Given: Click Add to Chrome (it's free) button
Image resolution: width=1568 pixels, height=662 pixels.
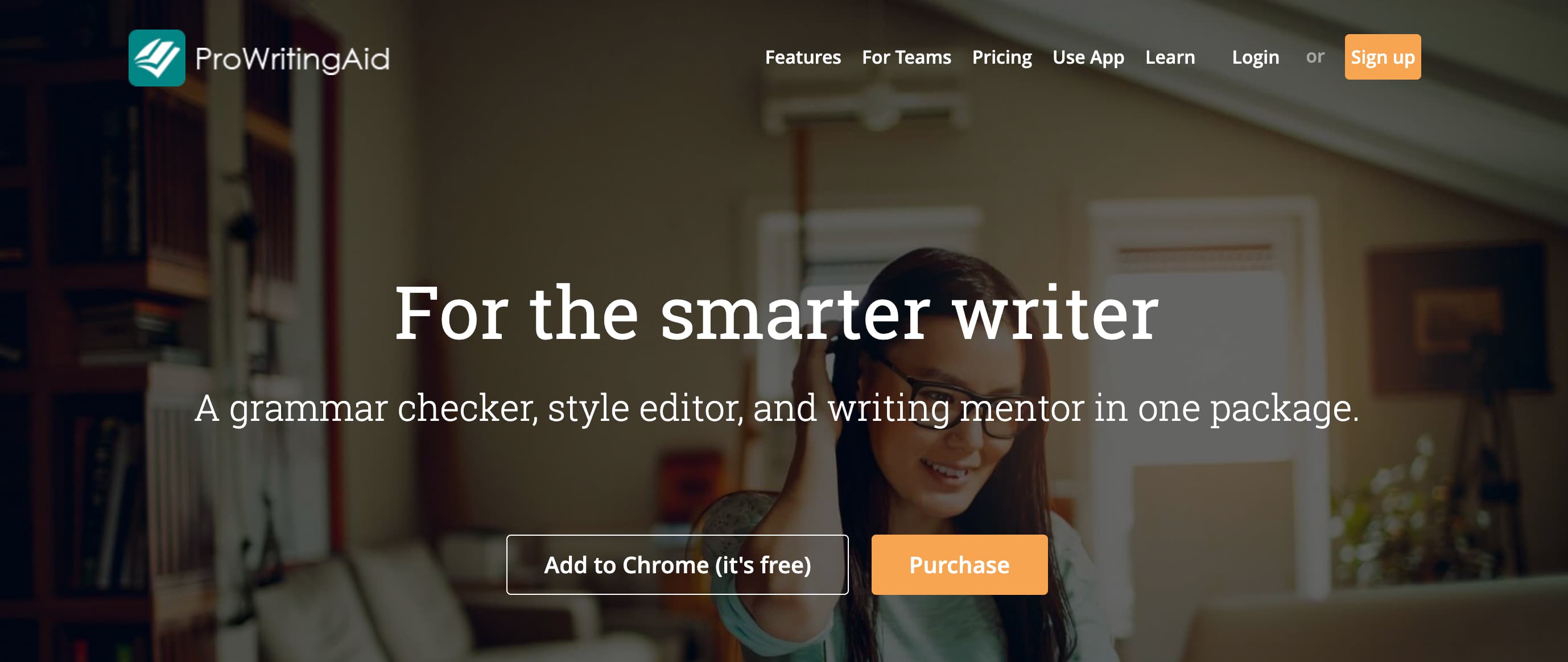Looking at the screenshot, I should 677,565.
